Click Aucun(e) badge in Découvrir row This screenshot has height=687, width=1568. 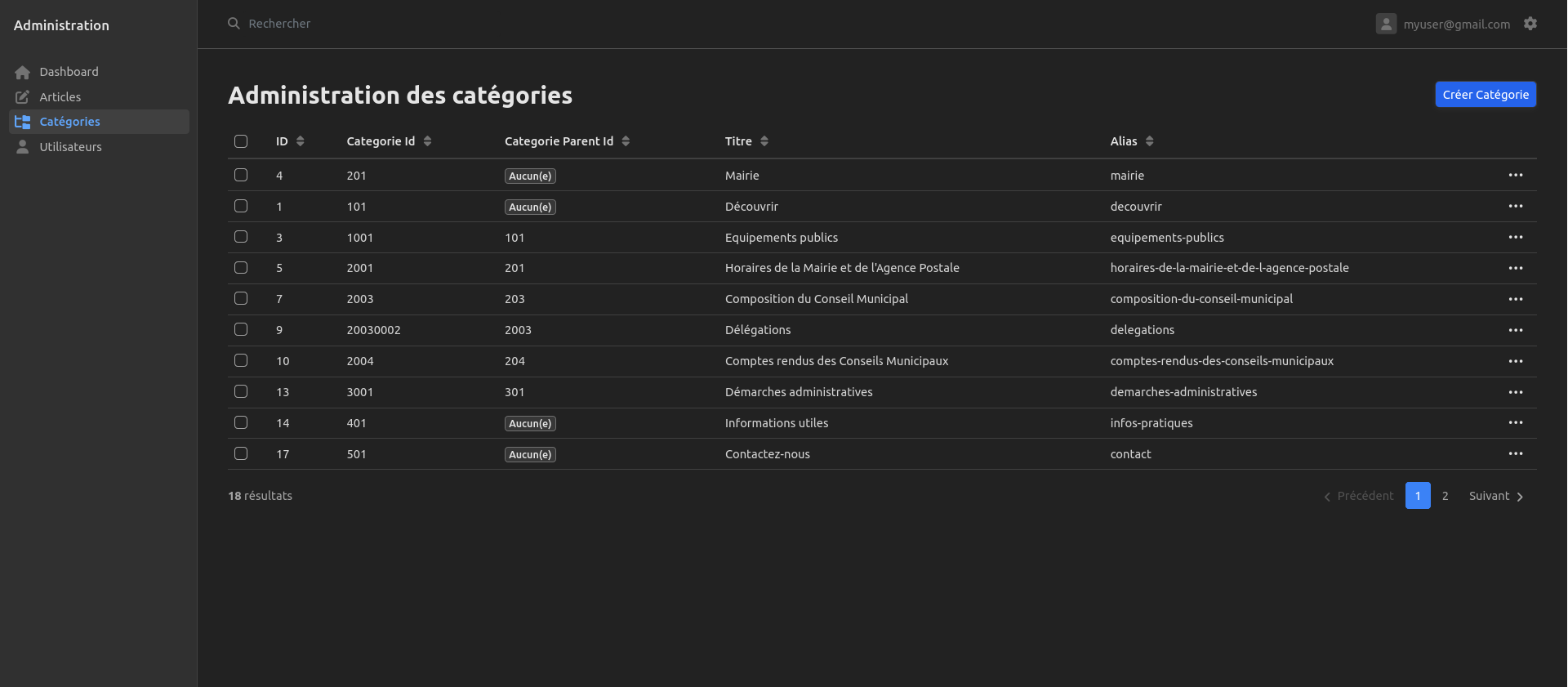click(530, 207)
